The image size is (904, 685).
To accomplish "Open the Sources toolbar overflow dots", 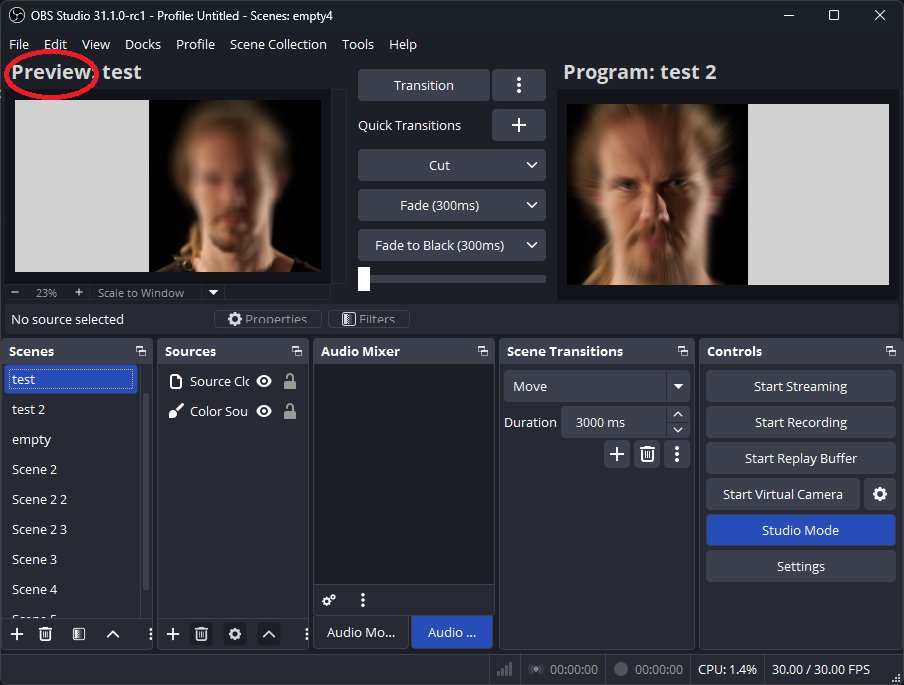I will point(306,634).
